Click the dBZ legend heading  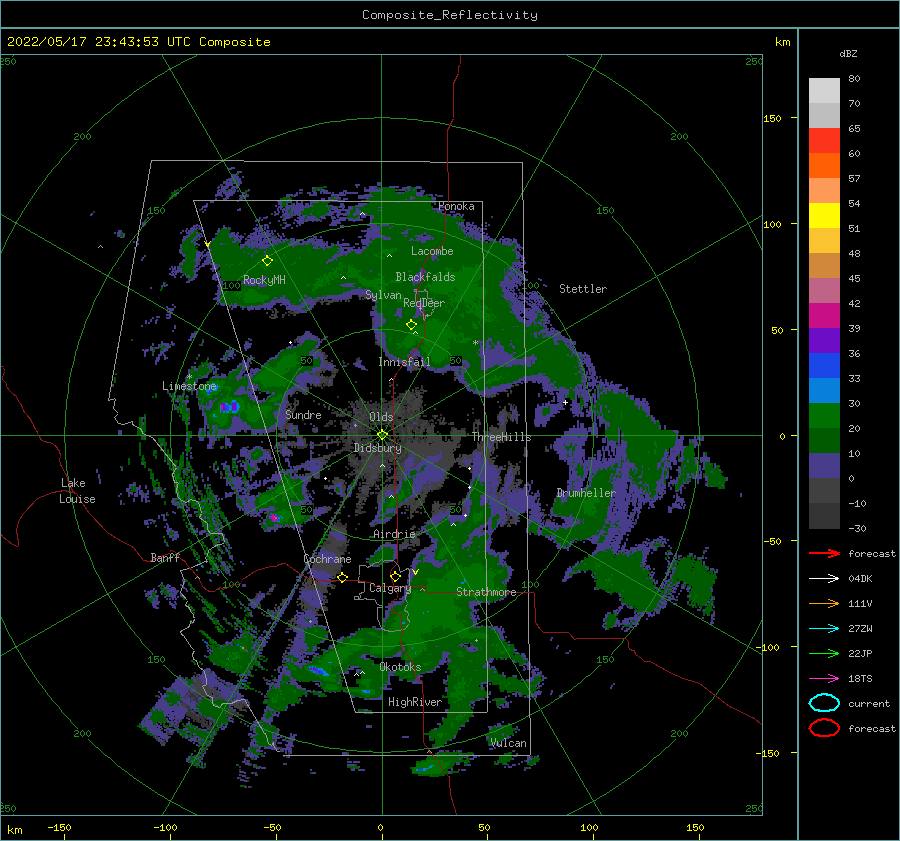click(848, 53)
